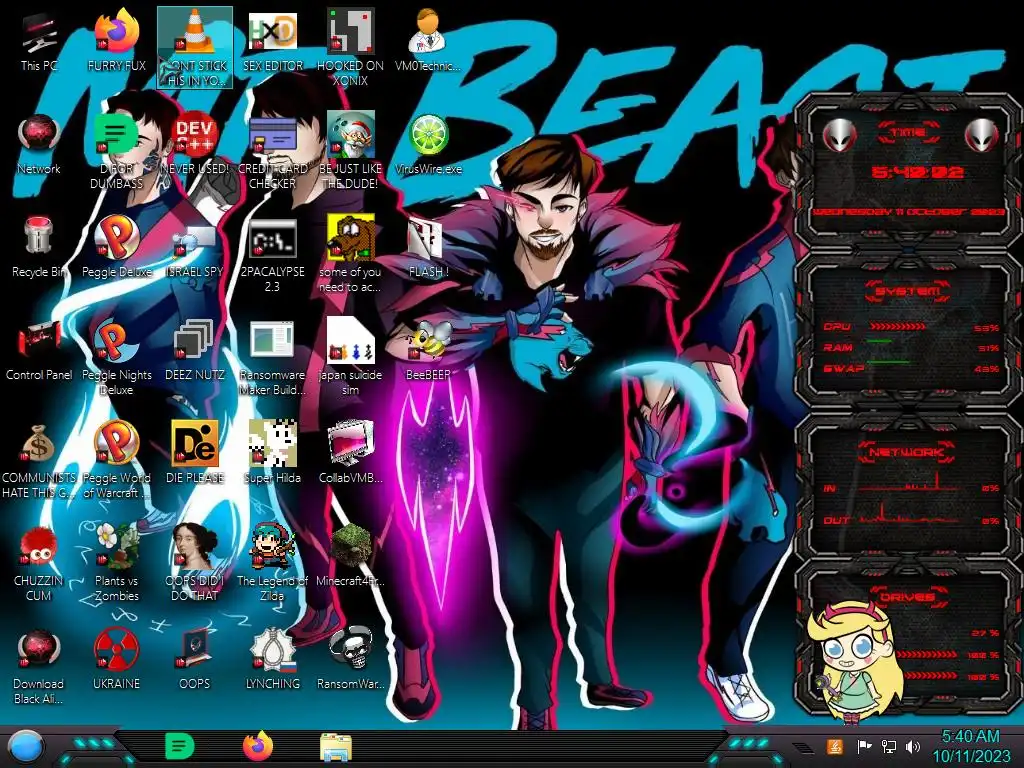Open the HxD hex editor shortcut
This screenshot has height=768, width=1024.
click(272, 41)
